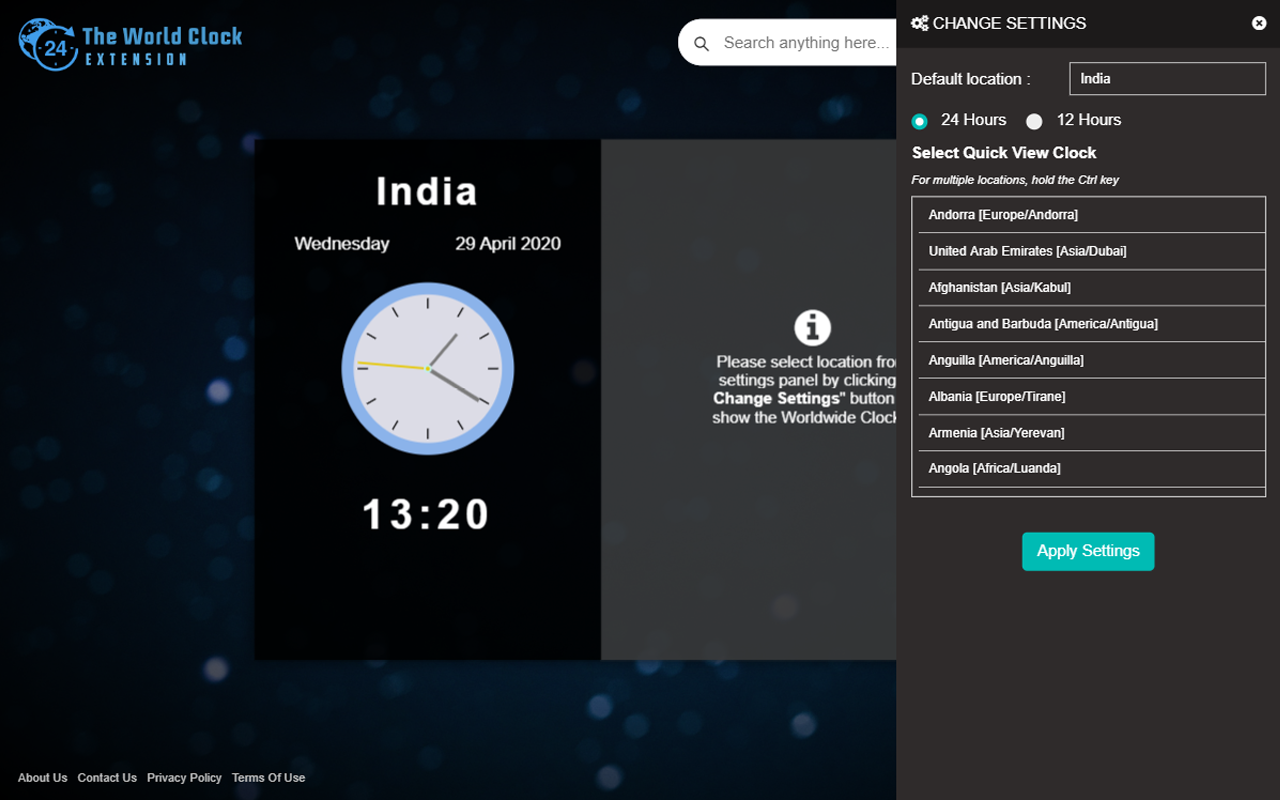
Task: Click the Select Quick View Clock heading
Action: [x=1004, y=153]
